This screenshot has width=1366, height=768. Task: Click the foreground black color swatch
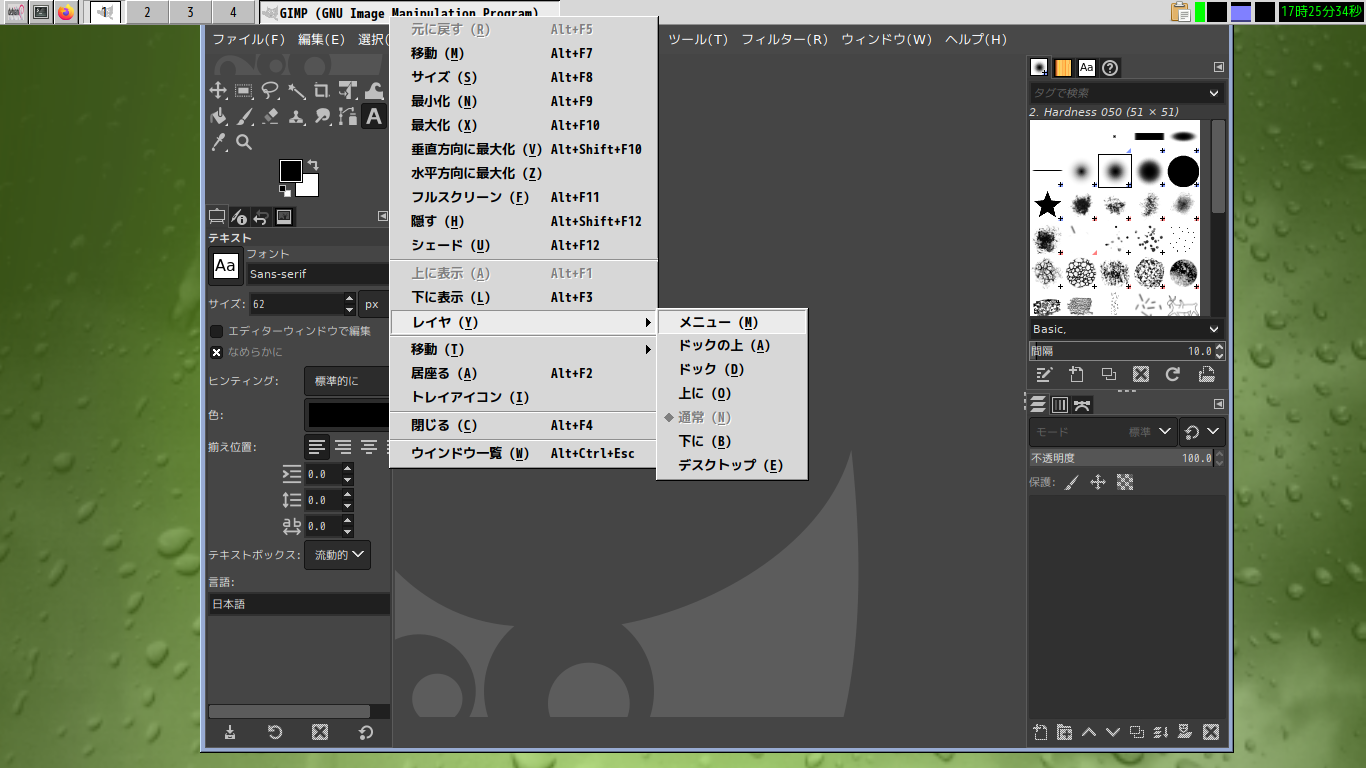(x=291, y=170)
